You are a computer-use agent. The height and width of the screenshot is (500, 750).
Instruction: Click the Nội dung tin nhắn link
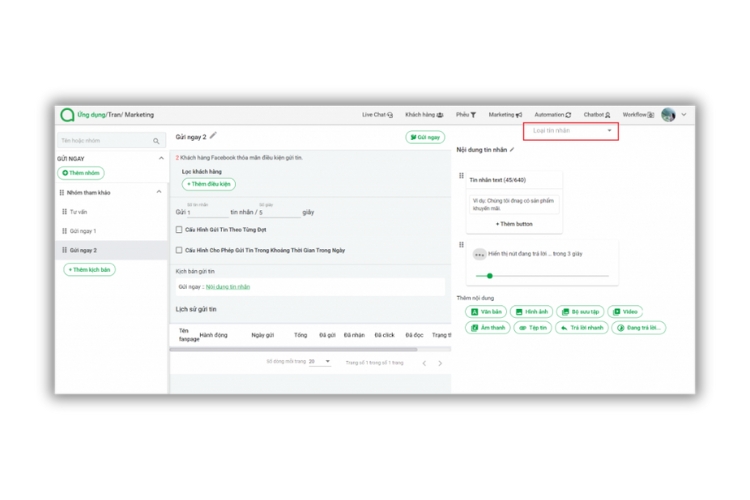pyautogui.click(x=228, y=287)
